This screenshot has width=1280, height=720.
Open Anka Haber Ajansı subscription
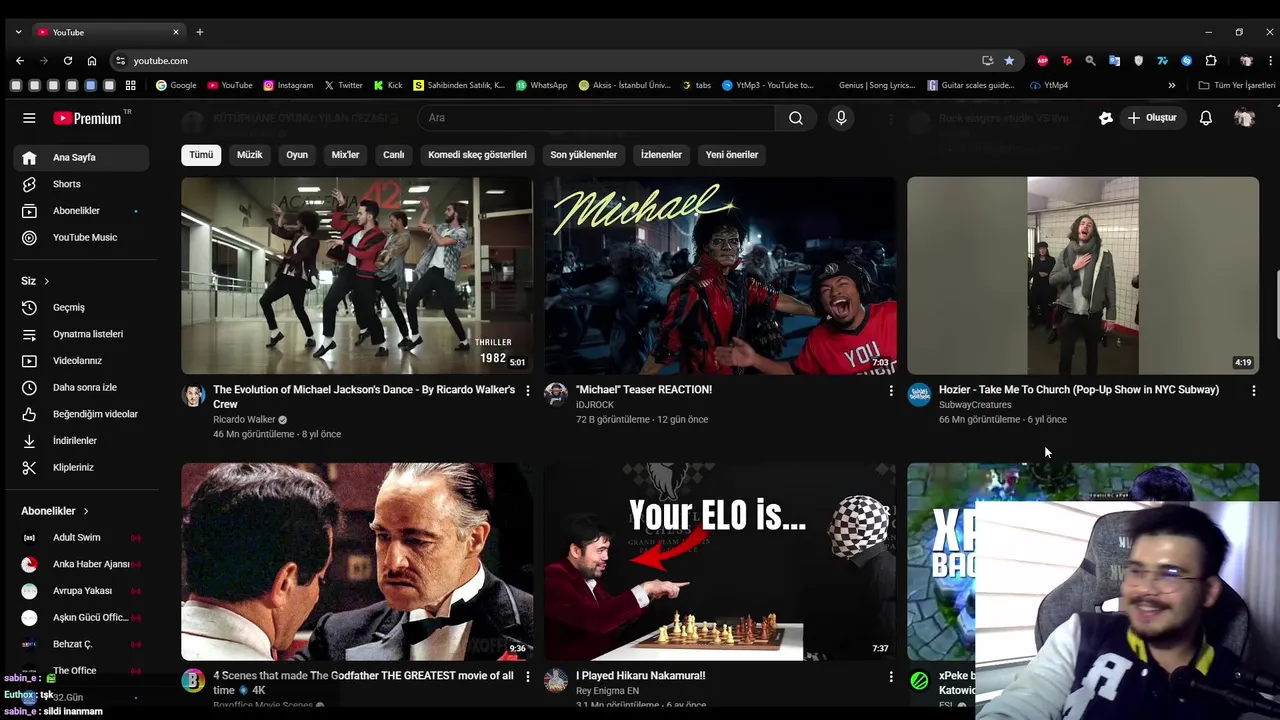pyautogui.click(x=81, y=564)
